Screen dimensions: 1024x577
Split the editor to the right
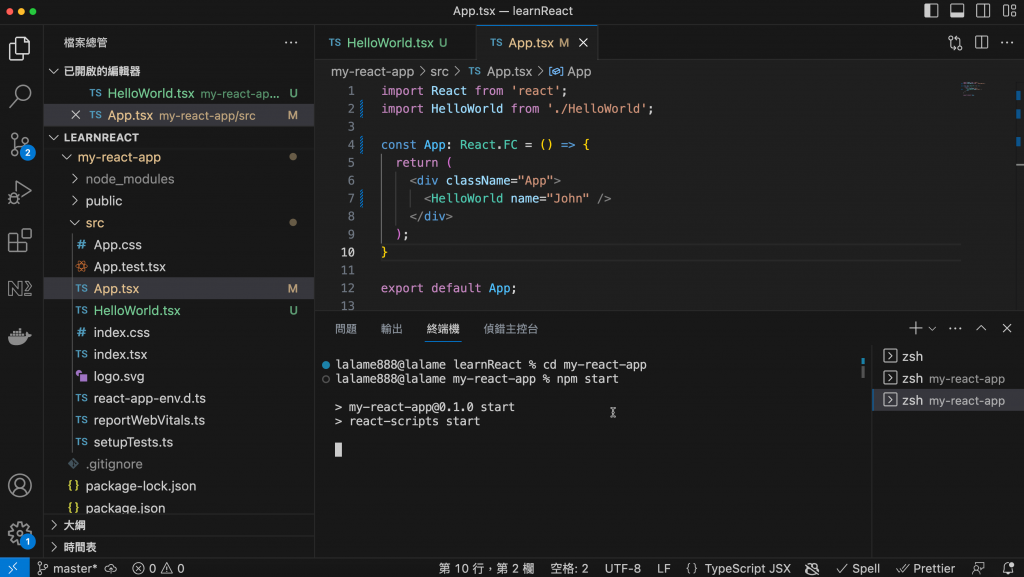pyautogui.click(x=981, y=42)
